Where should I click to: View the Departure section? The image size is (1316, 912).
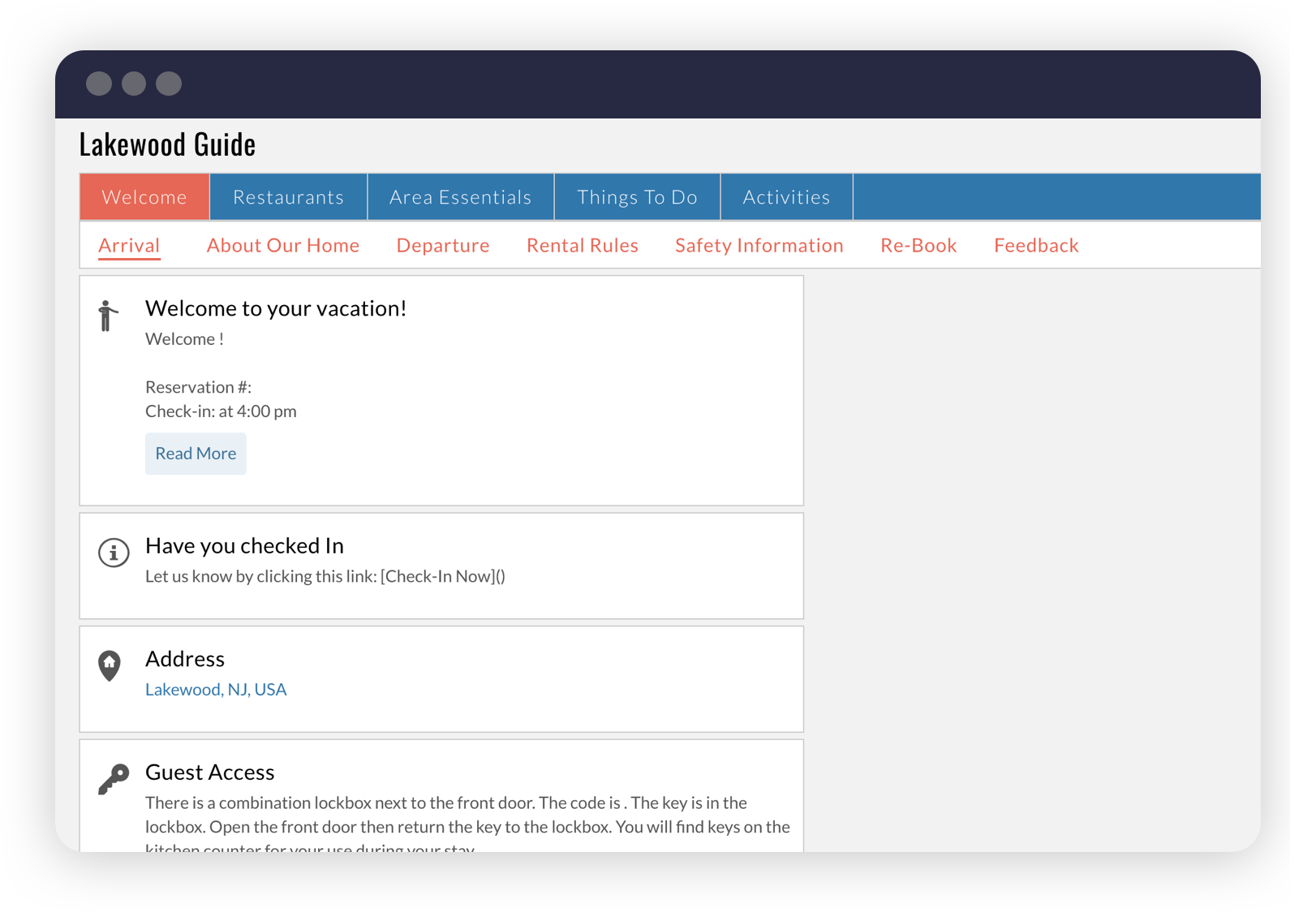(443, 245)
